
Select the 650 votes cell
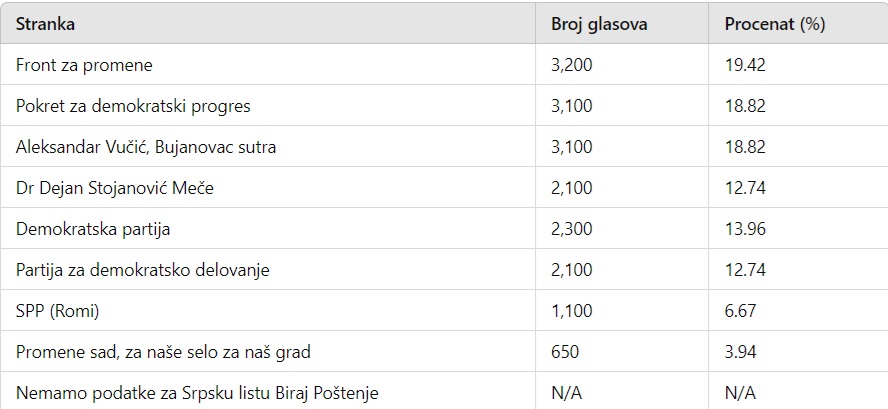pos(565,352)
